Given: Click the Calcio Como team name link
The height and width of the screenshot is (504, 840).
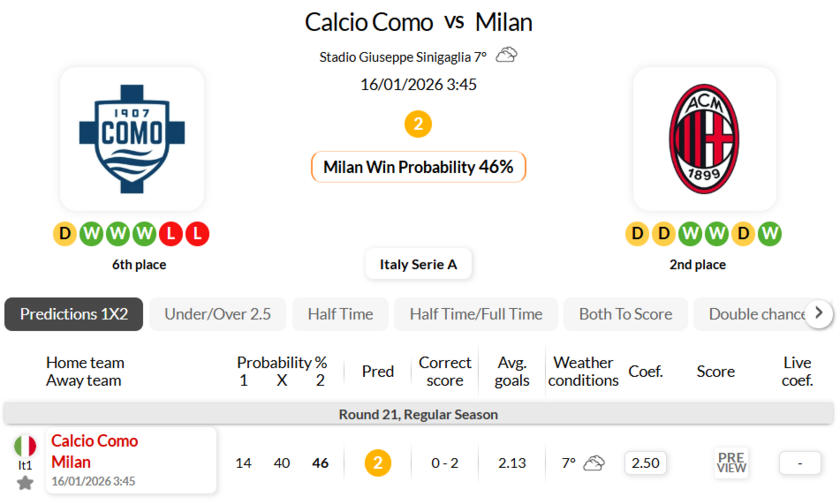Looking at the screenshot, I should coord(95,441).
